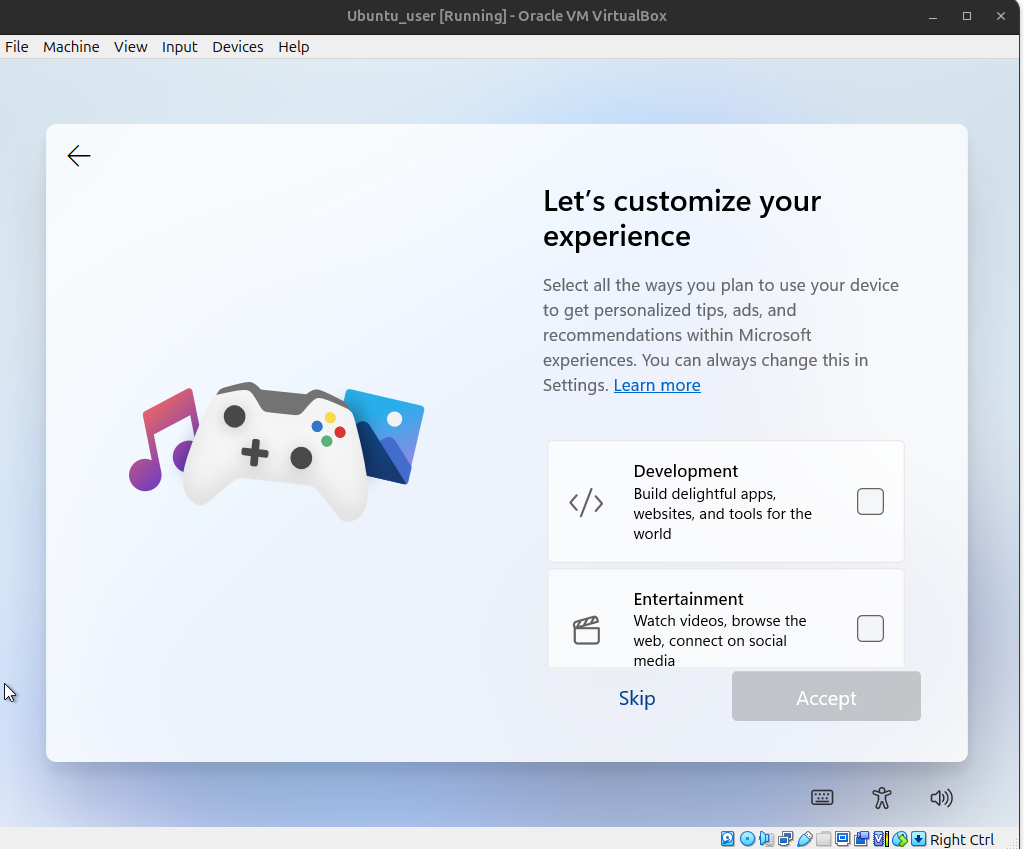Click the display monitor status icon
Viewport: 1024px width, 849px height.
842,839
